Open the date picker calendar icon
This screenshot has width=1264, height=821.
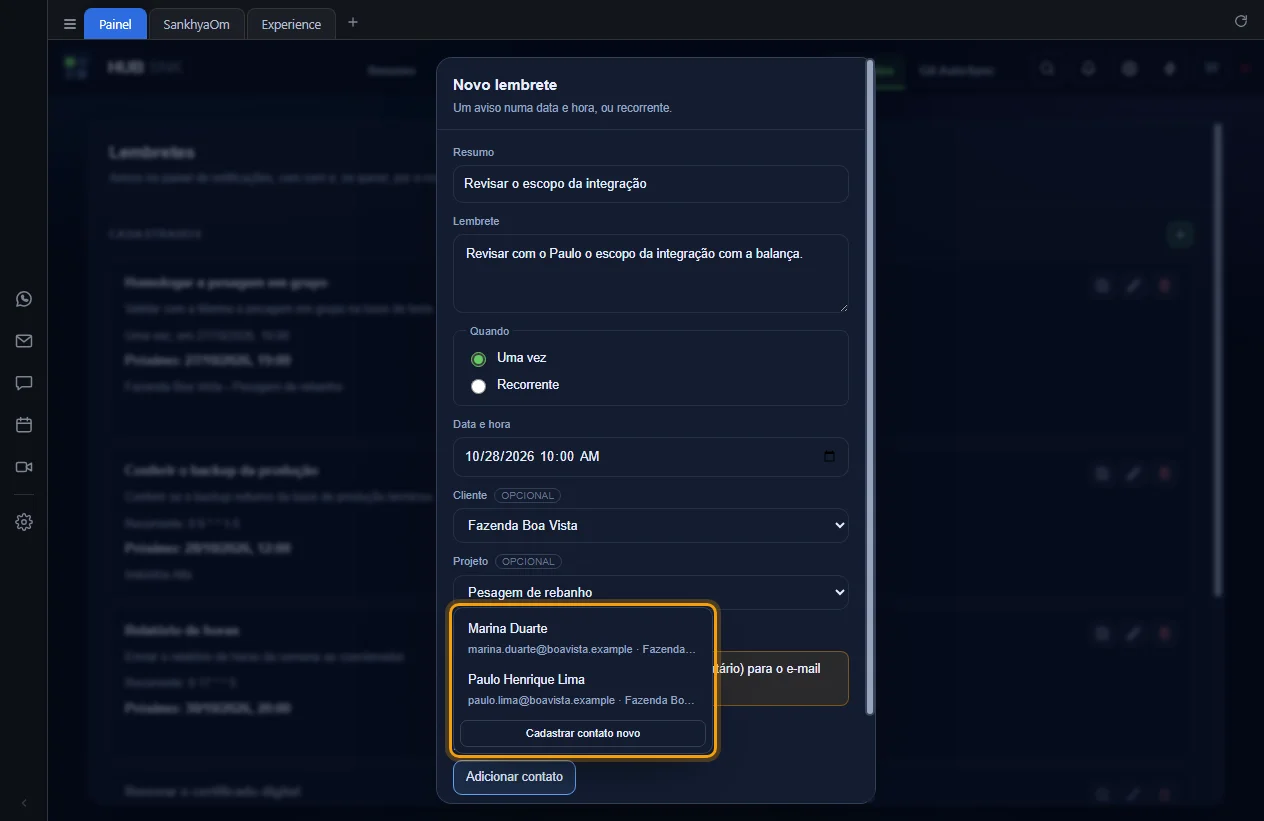[x=829, y=457]
